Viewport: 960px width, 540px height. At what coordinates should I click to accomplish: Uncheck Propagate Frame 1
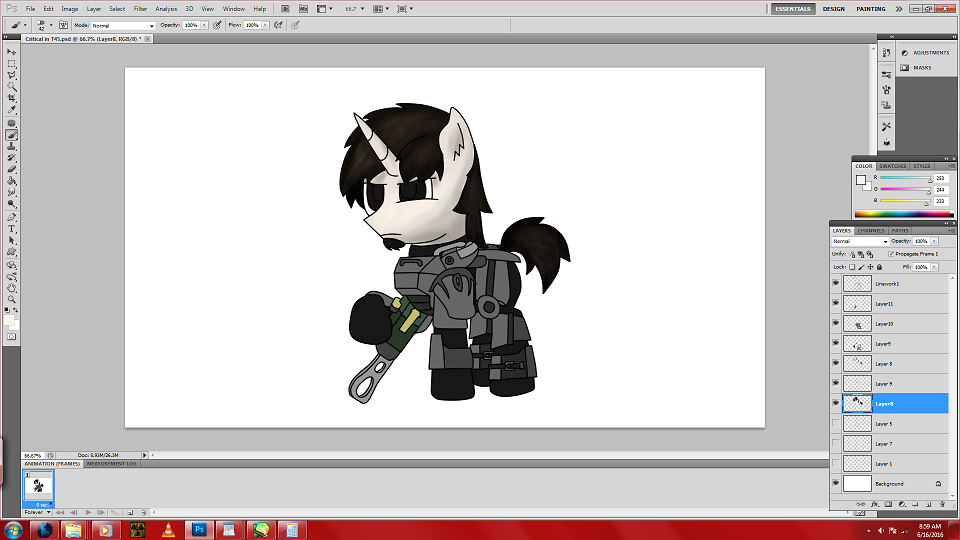891,253
